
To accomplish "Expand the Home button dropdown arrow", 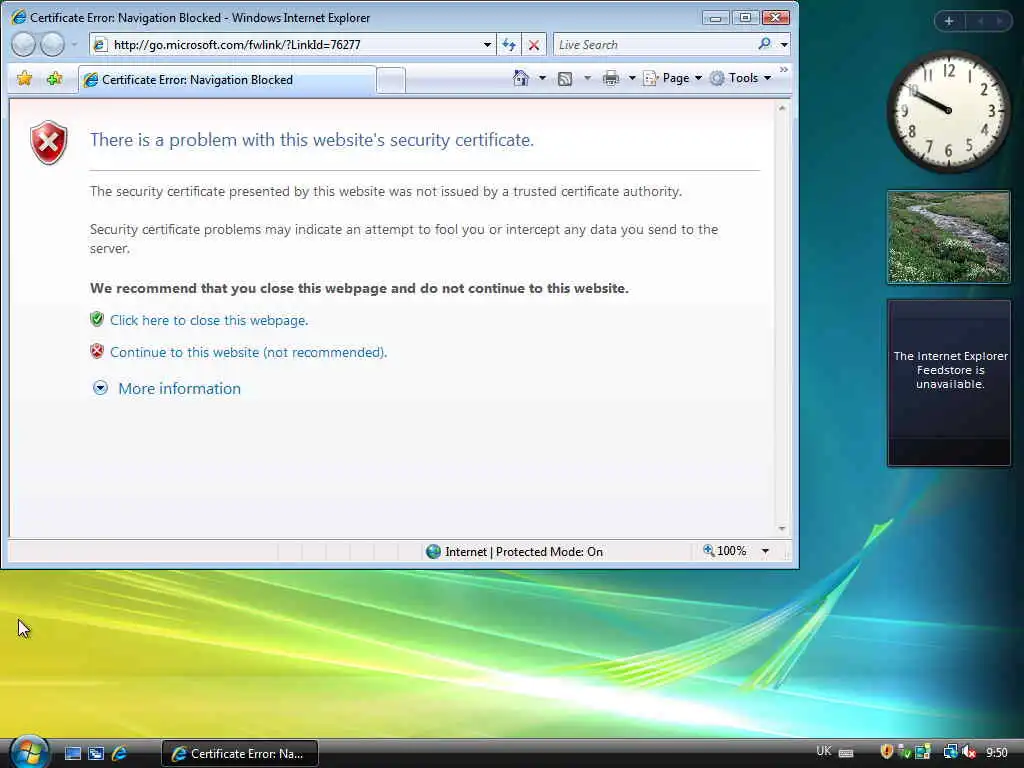I will pos(542,78).
